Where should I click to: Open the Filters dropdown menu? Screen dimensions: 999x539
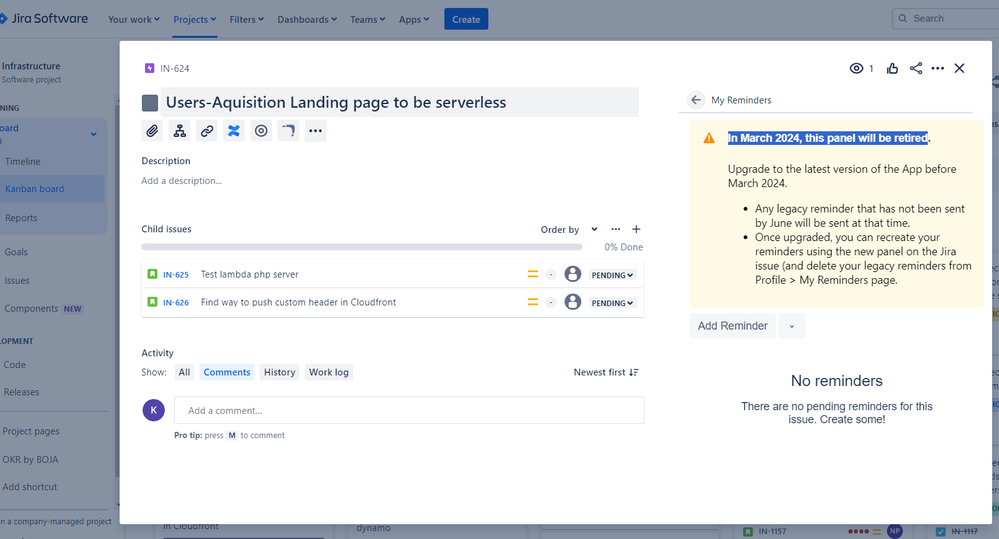click(247, 20)
